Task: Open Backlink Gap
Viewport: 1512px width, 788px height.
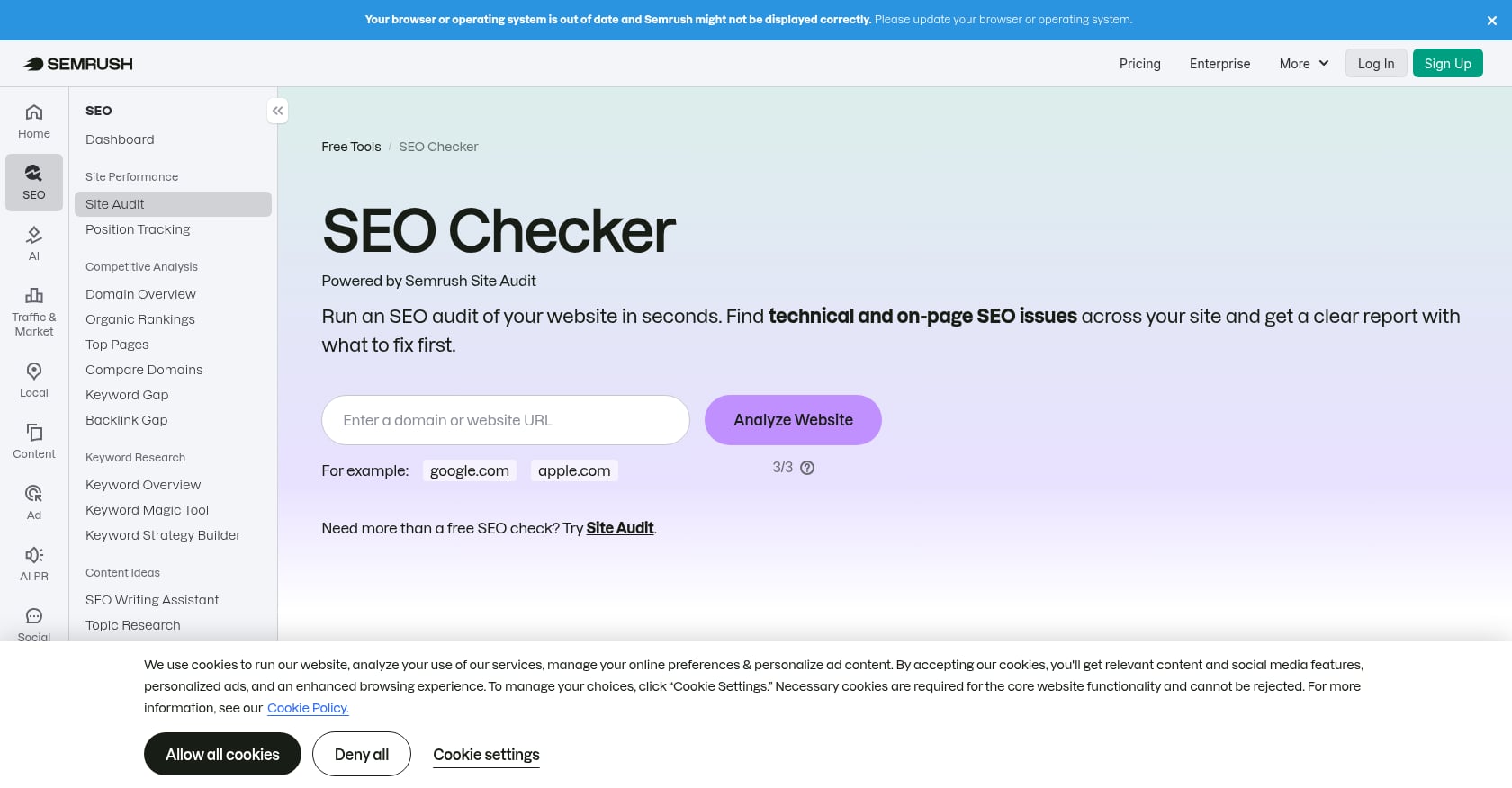Action: point(173,420)
